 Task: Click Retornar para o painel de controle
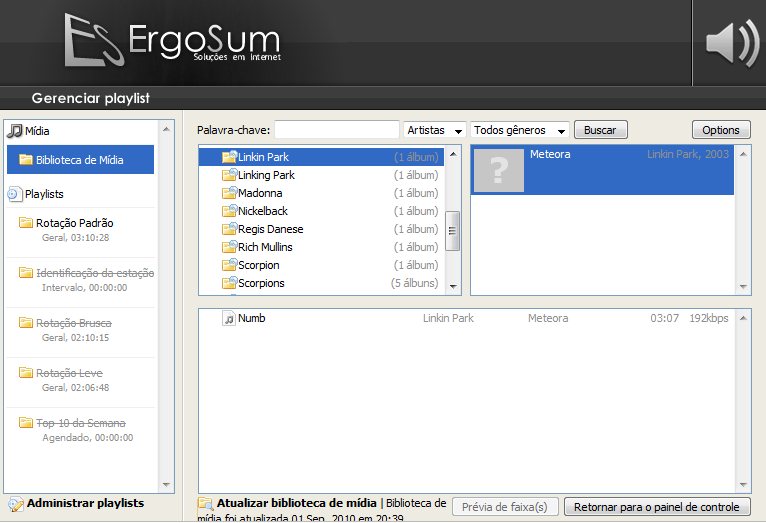tap(657, 507)
